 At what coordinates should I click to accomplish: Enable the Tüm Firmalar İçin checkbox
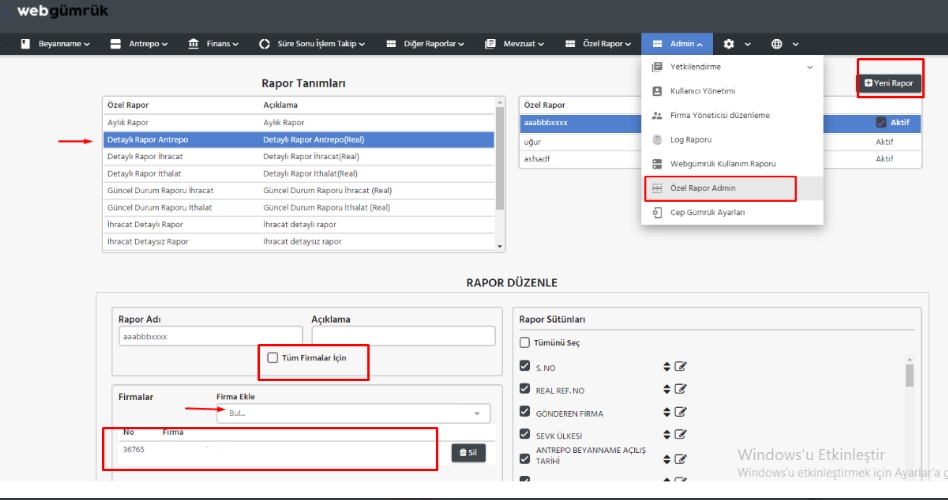point(273,358)
